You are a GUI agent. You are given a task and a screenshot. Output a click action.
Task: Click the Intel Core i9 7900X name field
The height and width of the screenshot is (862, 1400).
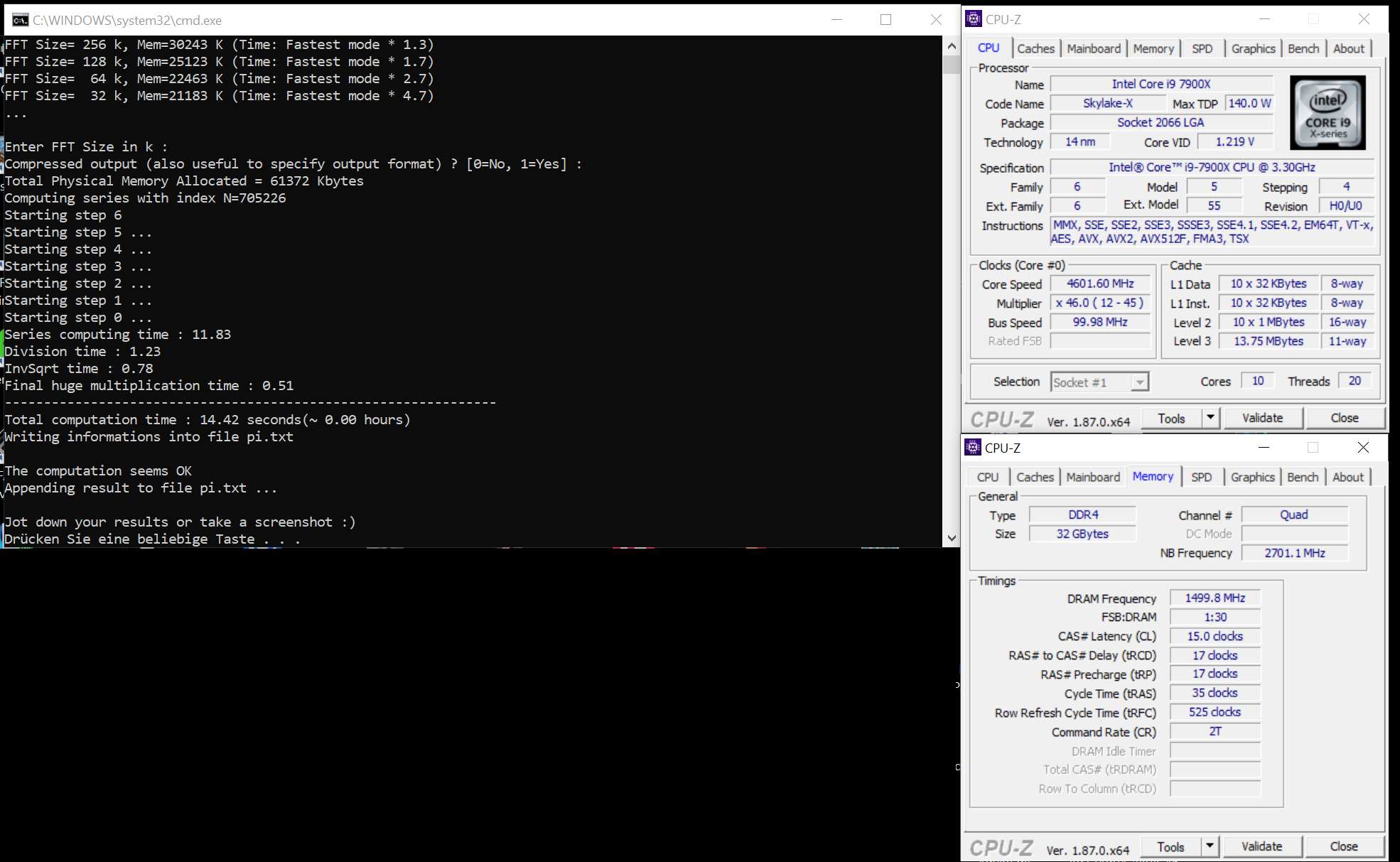(x=1161, y=84)
